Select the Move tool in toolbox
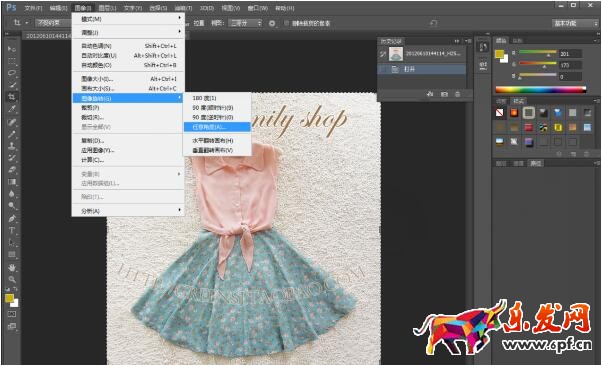602x365 pixels. 12,49
